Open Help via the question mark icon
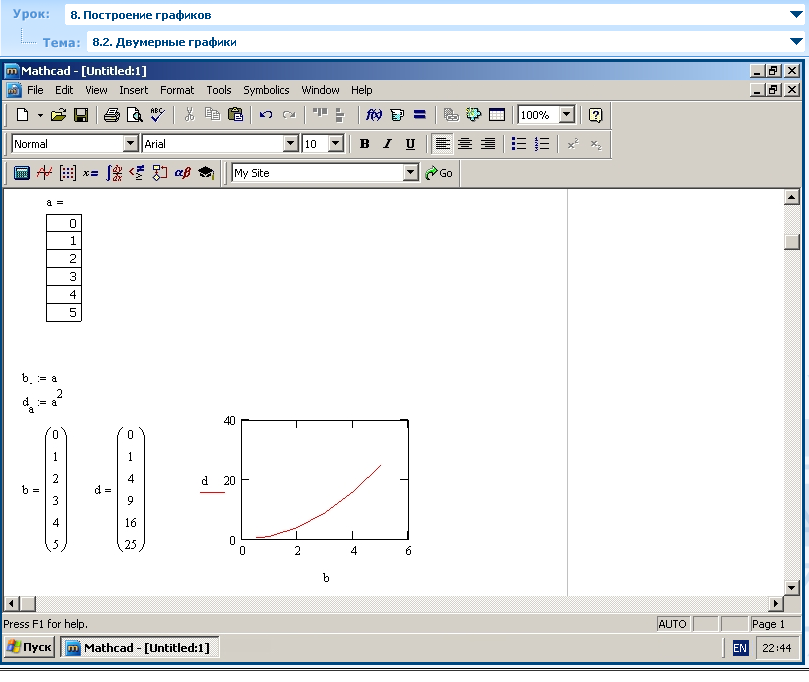This screenshot has height=682, width=809. 595,115
